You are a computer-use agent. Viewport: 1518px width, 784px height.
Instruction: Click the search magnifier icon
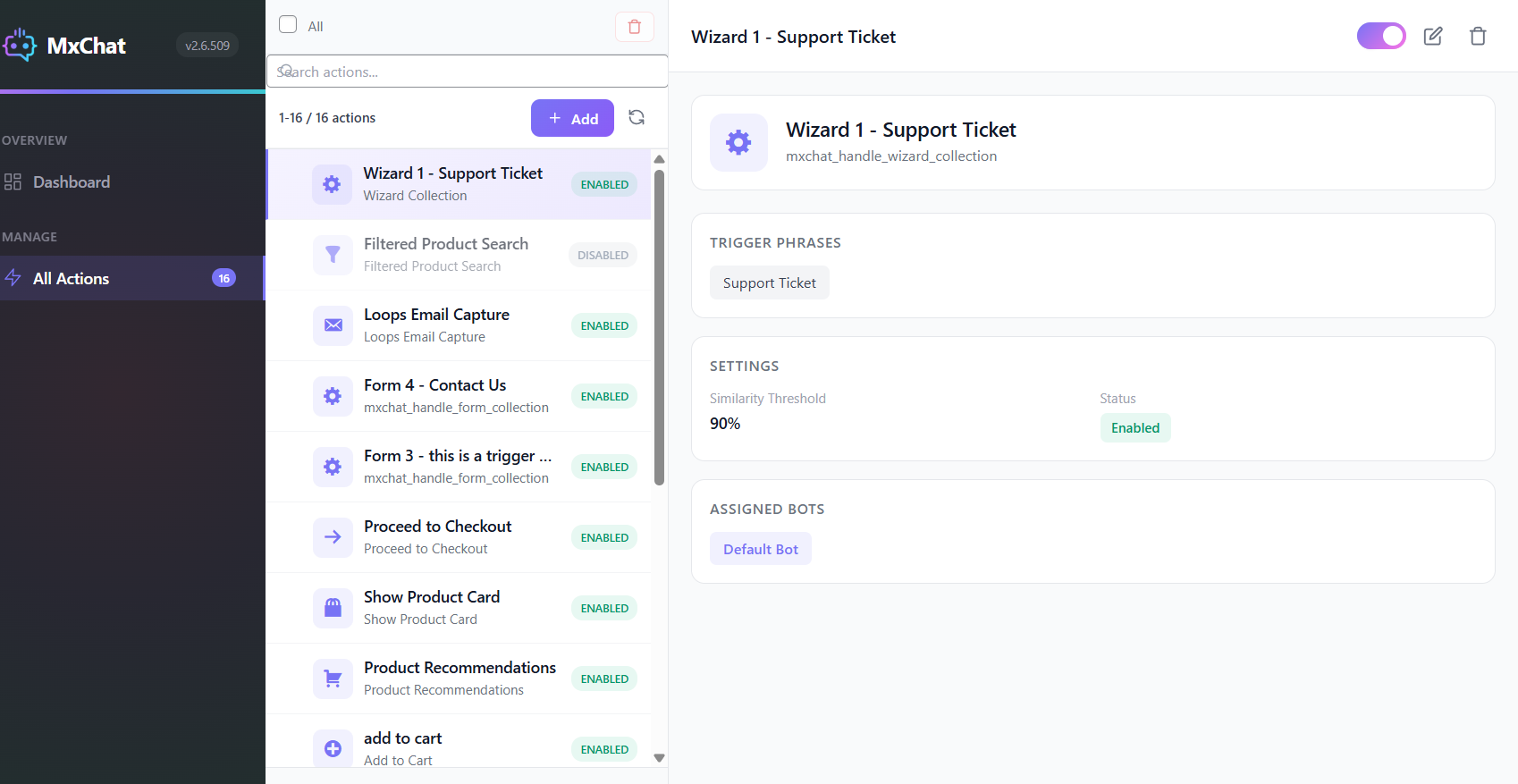point(285,71)
